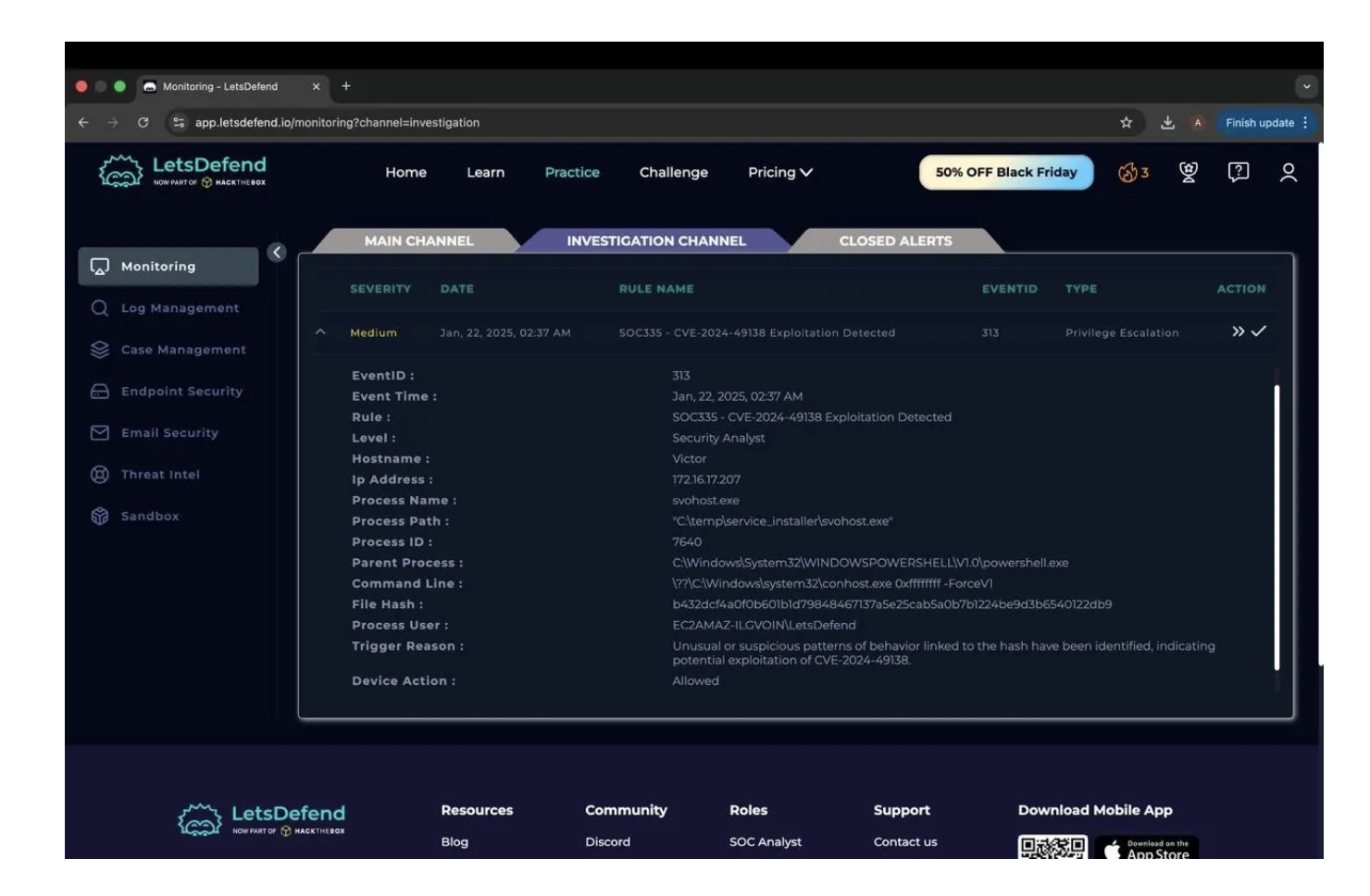This screenshot has height=896, width=1370.
Task: Click the double-arrow action icon for alert 313
Action: (1238, 331)
